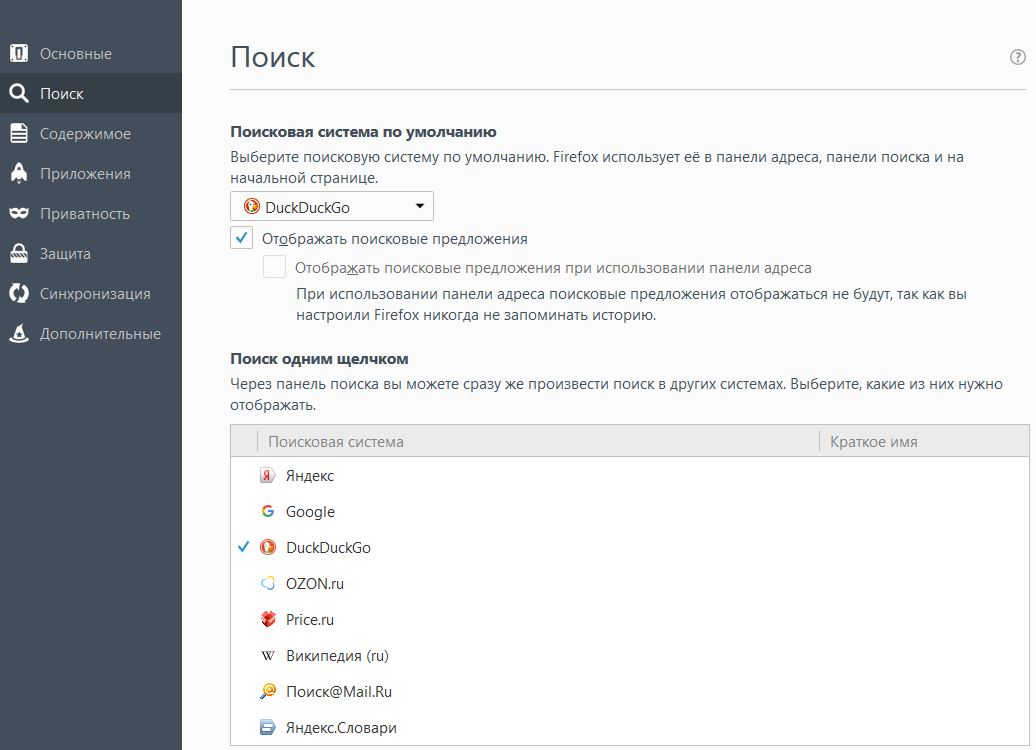This screenshot has height=750, width=1036.
Task: Click the Price.ru red icon
Action: click(x=267, y=620)
